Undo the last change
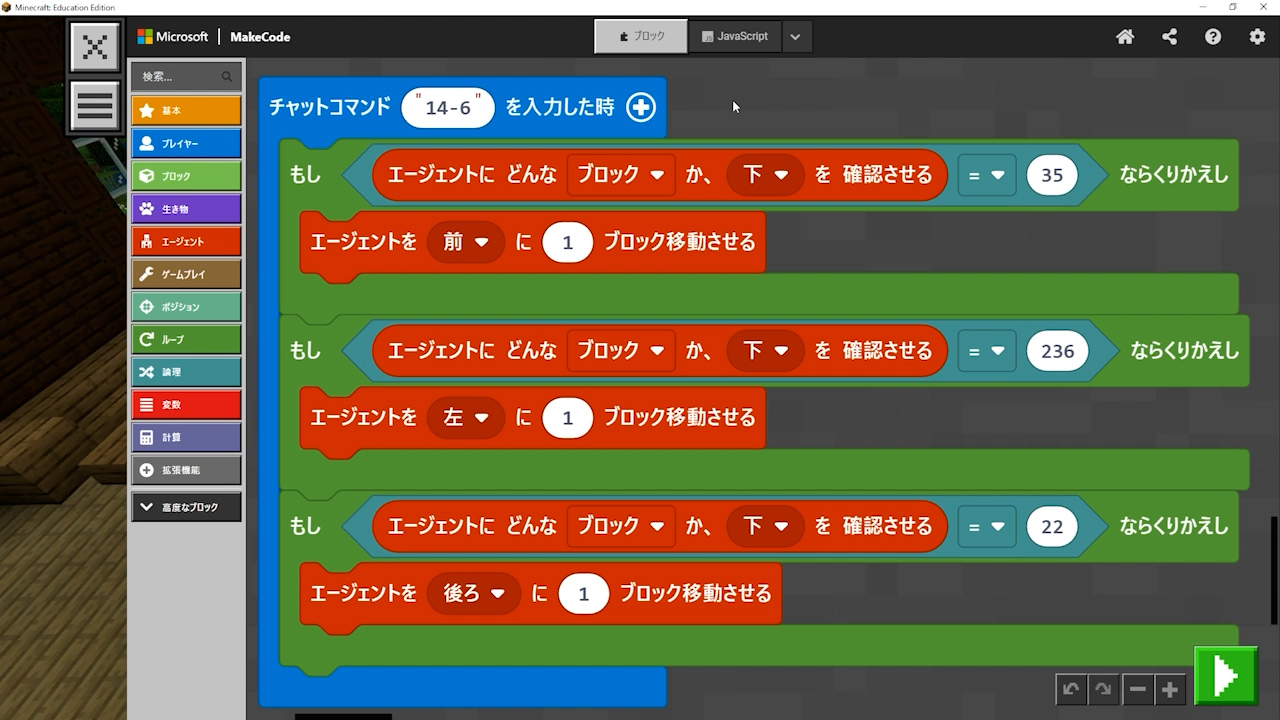 [1071, 689]
